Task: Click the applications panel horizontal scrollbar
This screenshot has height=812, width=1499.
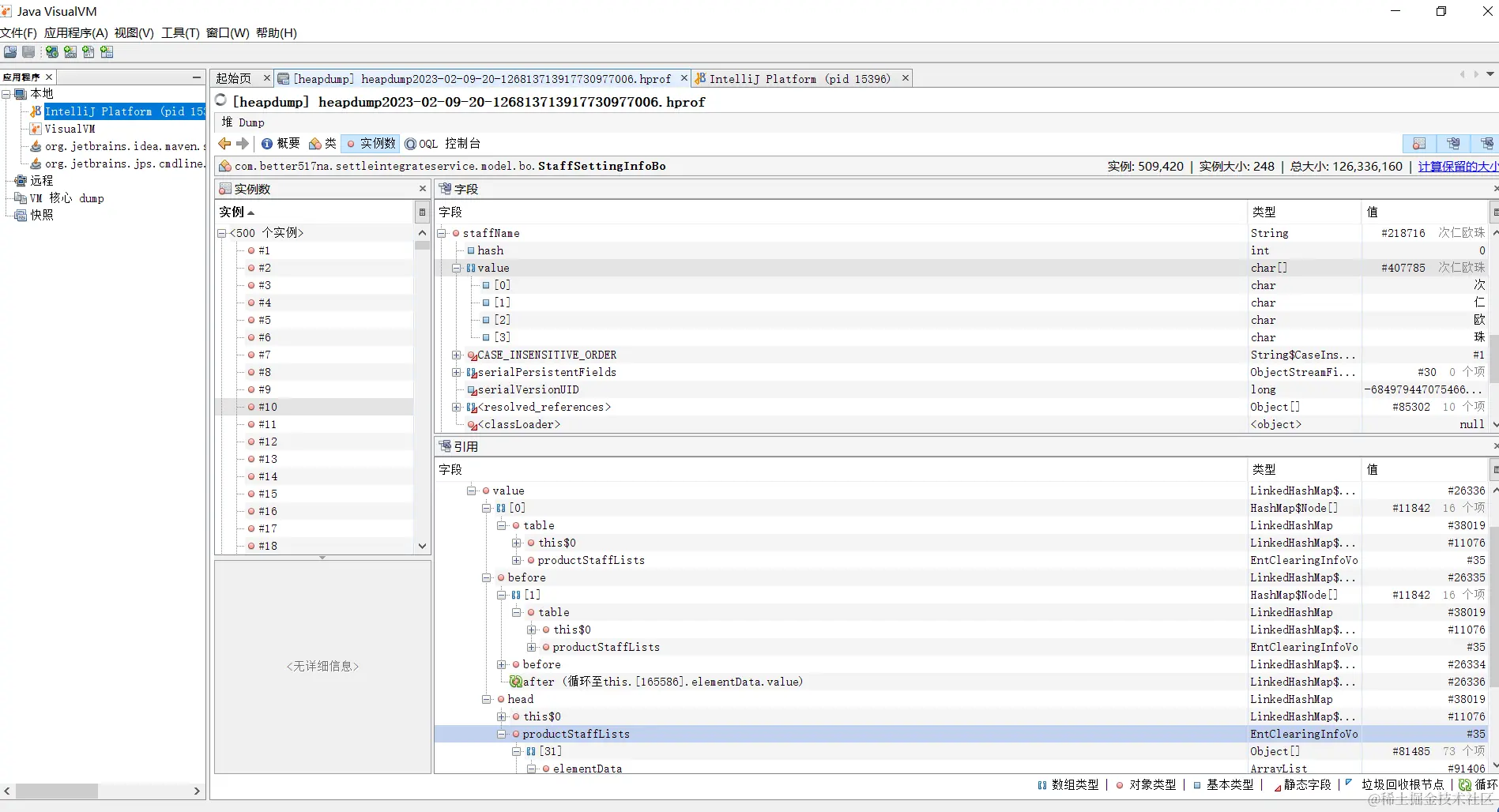Action: click(x=57, y=791)
